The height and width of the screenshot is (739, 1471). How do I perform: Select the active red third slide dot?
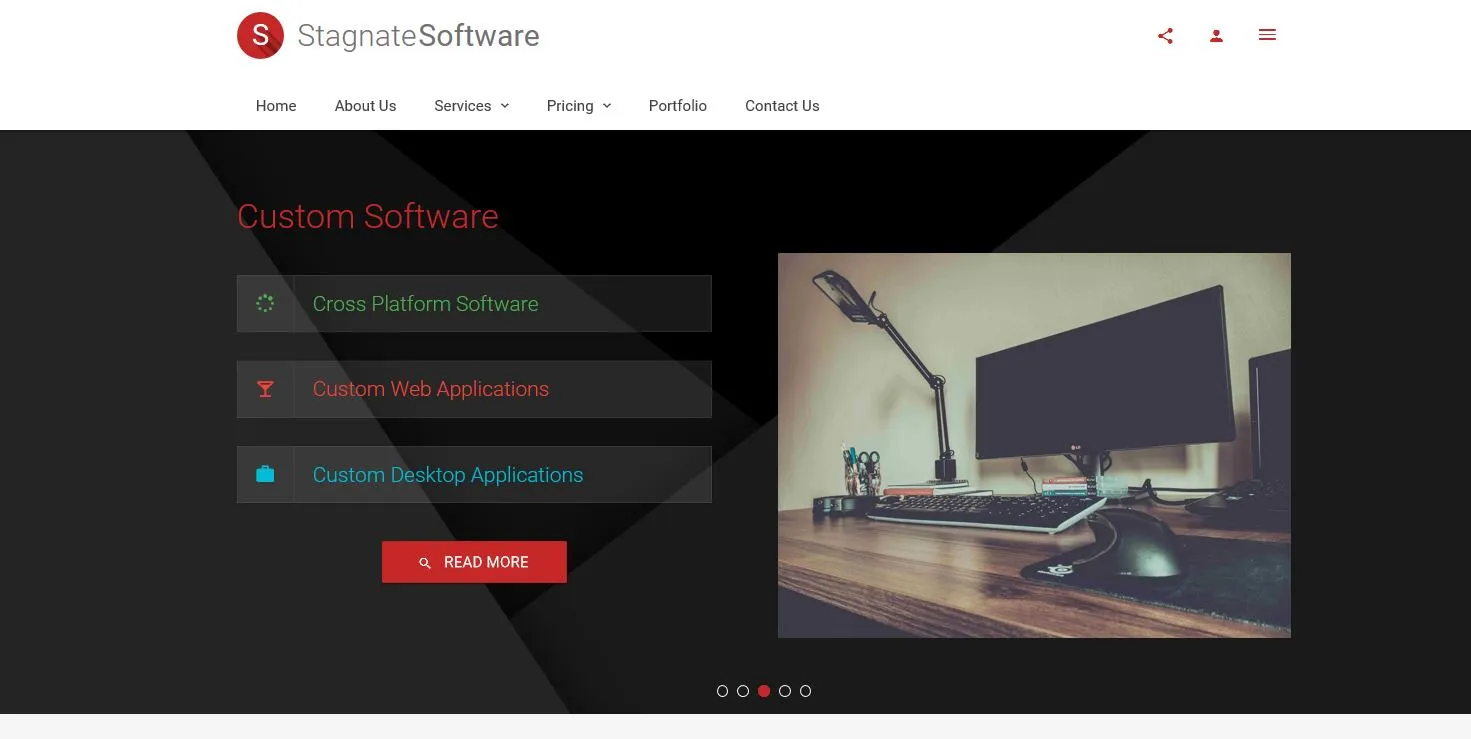coord(764,691)
